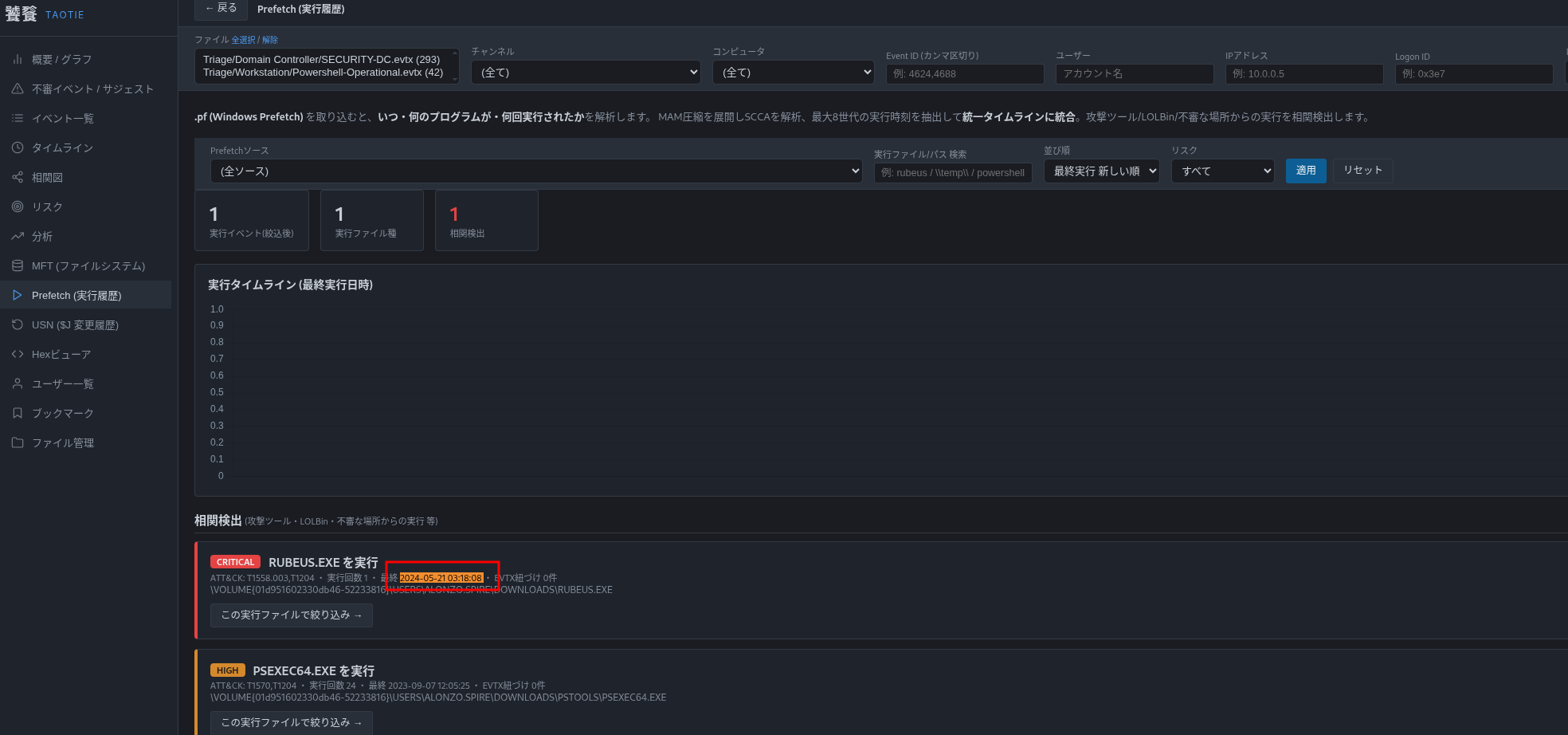Click 全選択 link above file list
The width and height of the screenshot is (1568, 735).
tap(243, 40)
